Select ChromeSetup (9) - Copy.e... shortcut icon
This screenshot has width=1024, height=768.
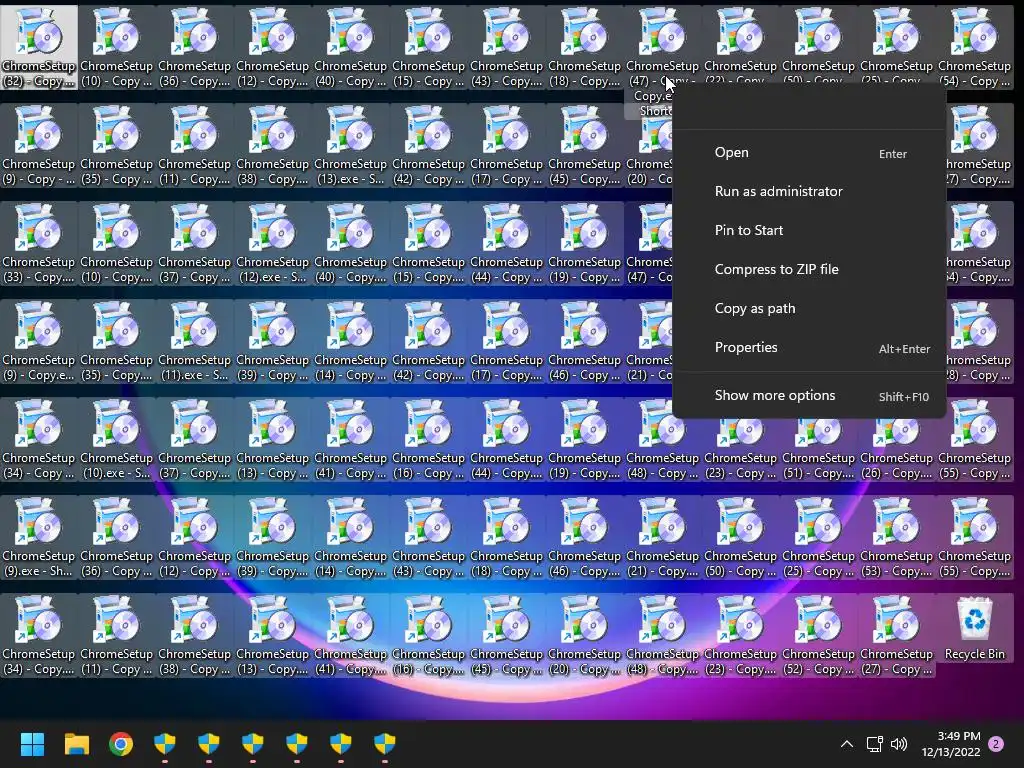click(x=39, y=341)
